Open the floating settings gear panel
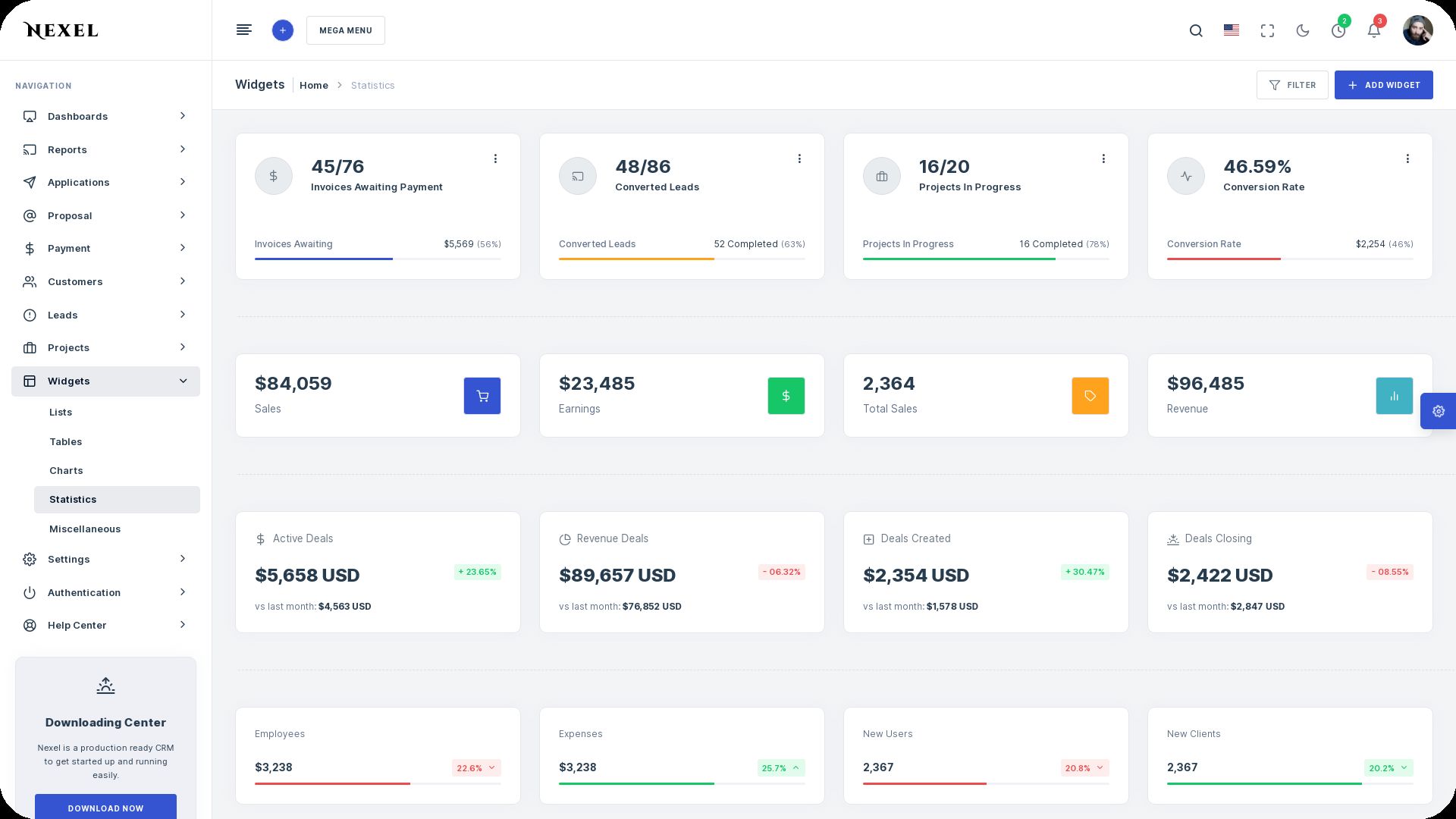 pyautogui.click(x=1438, y=411)
